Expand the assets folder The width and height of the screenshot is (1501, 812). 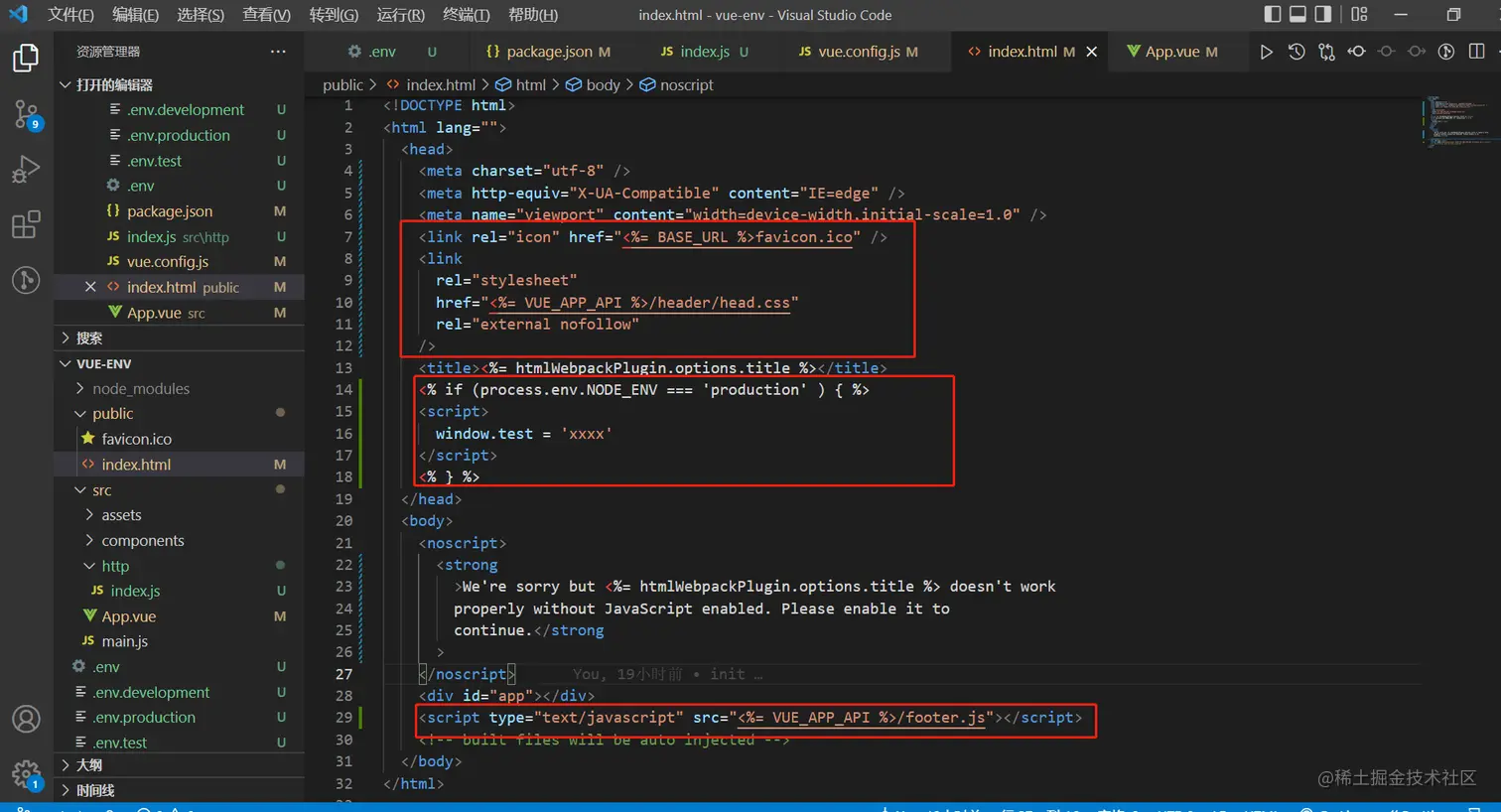tap(179, 515)
